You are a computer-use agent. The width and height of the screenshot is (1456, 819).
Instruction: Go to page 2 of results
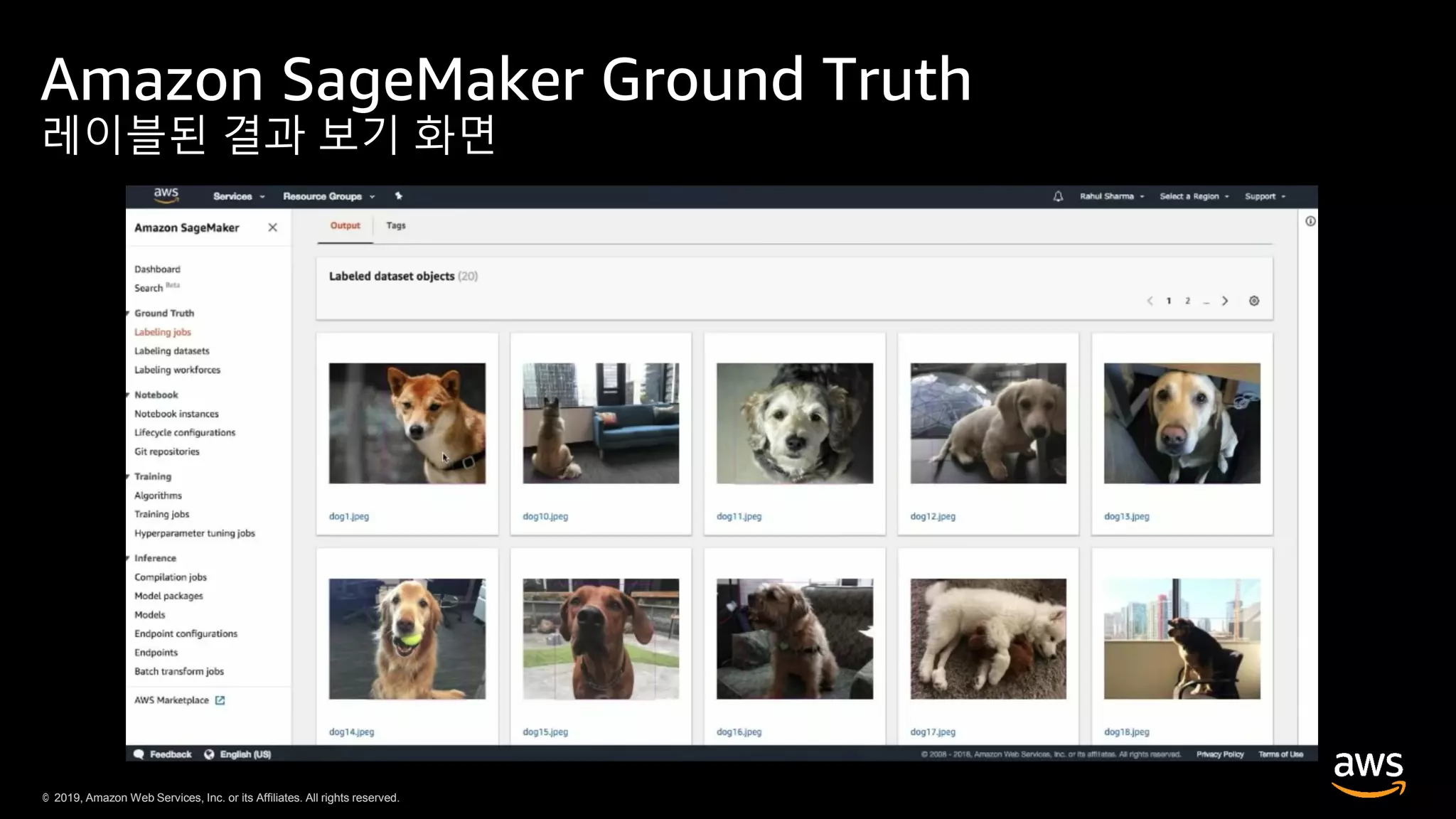coord(1187,301)
